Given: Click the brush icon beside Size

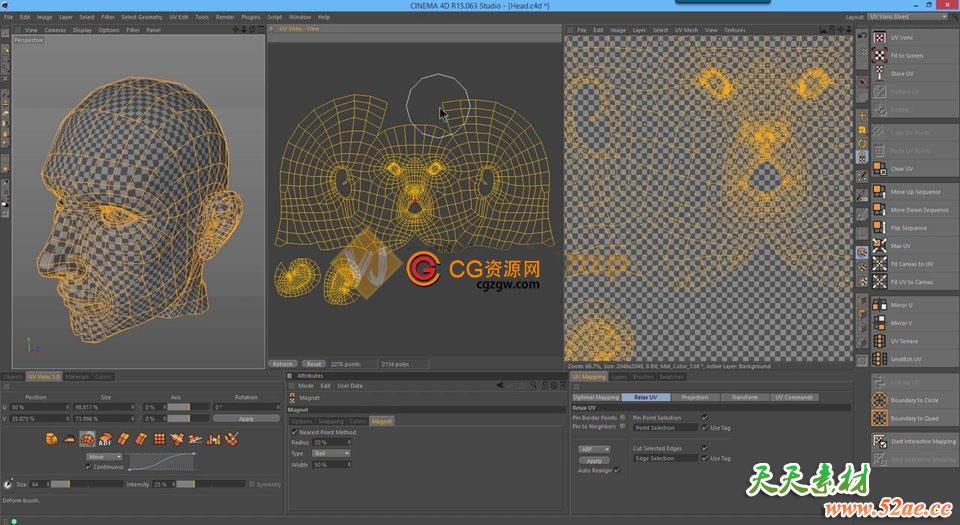Looking at the screenshot, I should tap(8, 483).
